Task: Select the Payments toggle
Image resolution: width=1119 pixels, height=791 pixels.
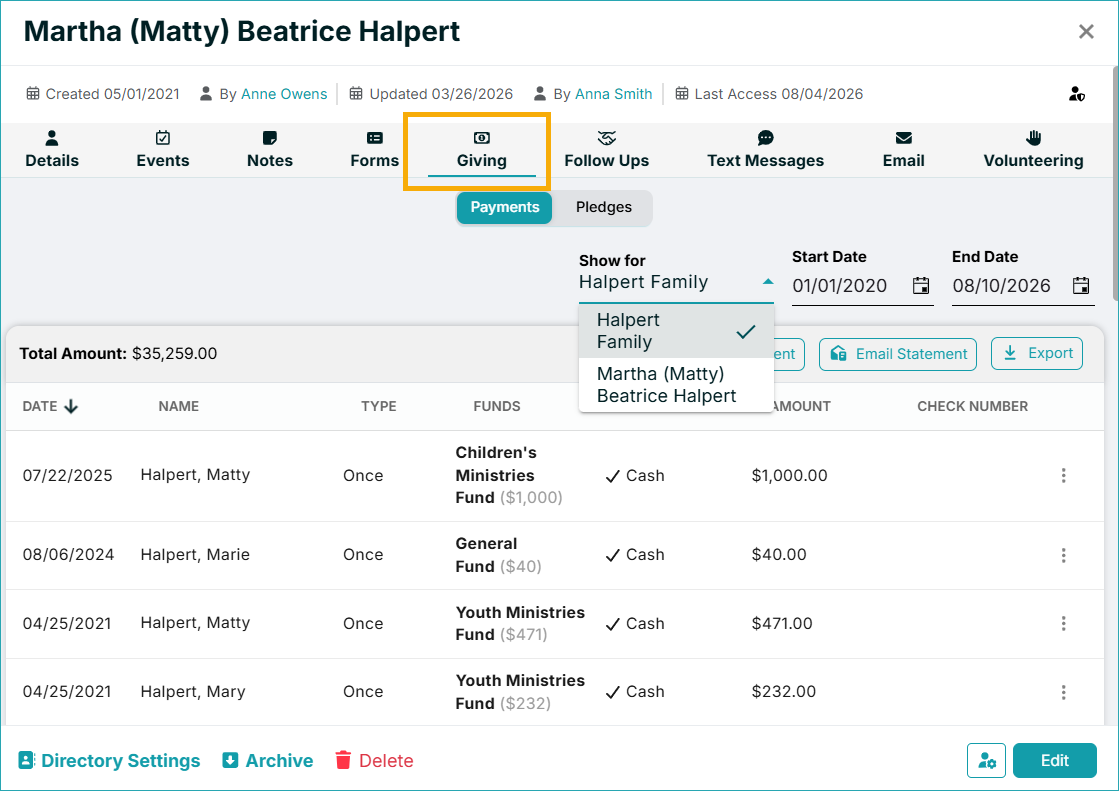Action: (505, 207)
